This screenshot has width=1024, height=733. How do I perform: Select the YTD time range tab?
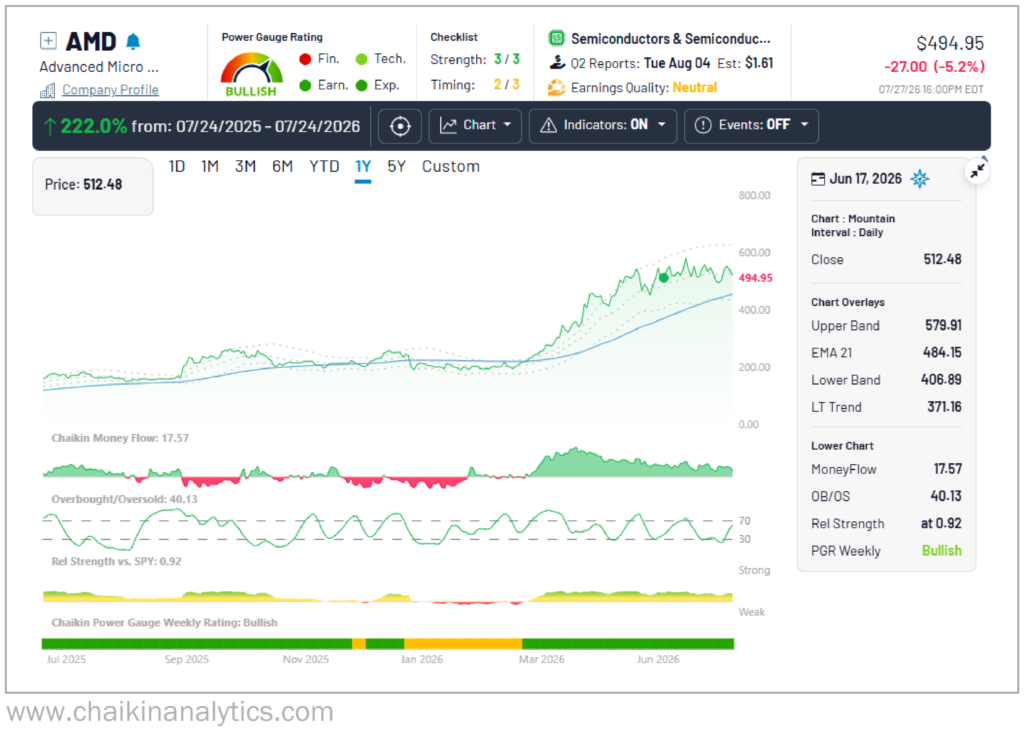[324, 167]
